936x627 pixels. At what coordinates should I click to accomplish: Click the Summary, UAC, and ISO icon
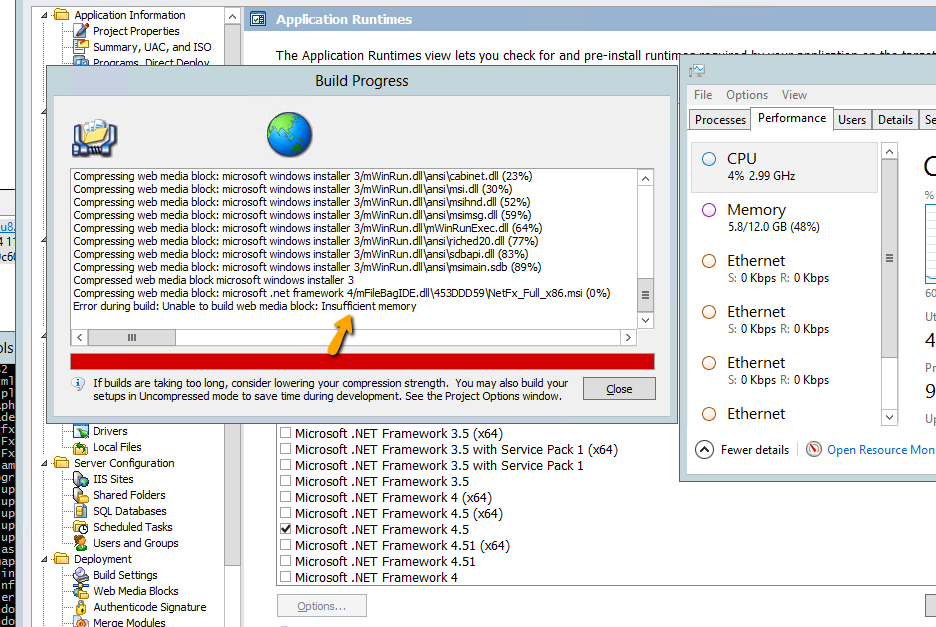[81, 47]
